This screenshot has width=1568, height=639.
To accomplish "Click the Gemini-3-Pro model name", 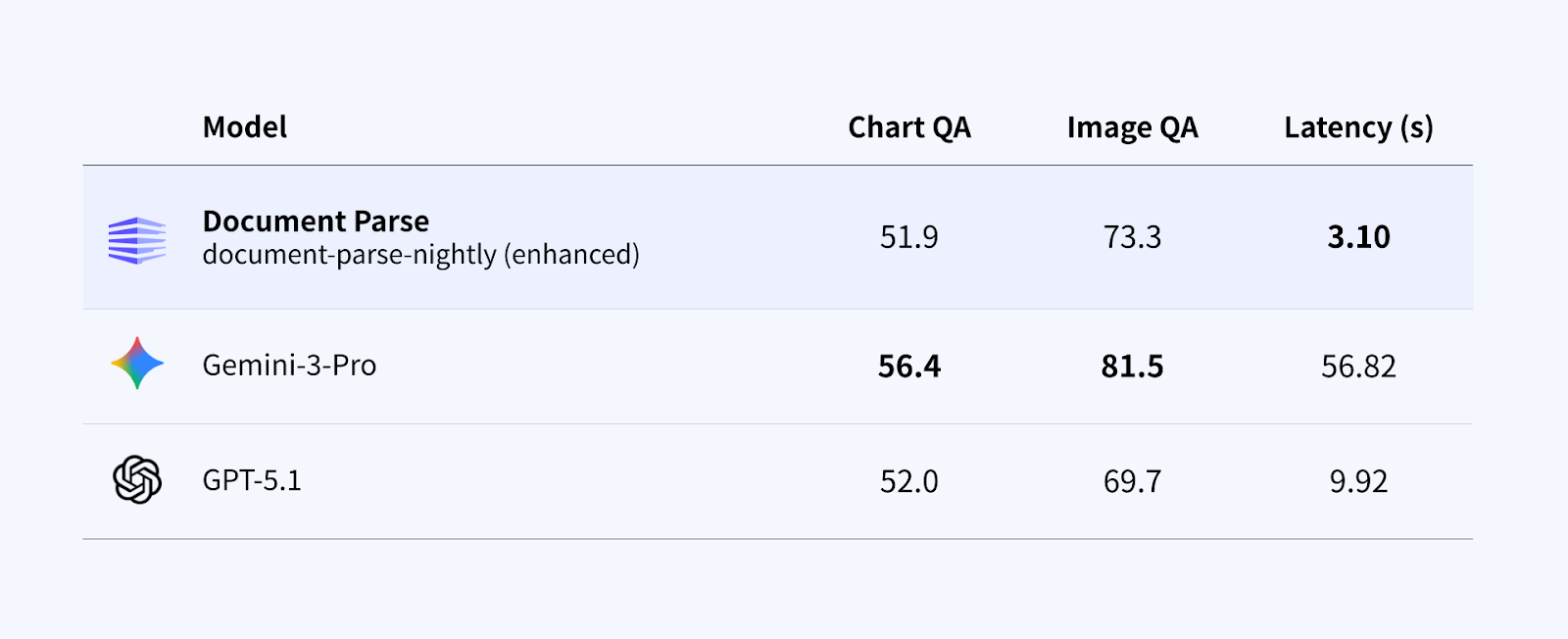I will click(x=289, y=366).
